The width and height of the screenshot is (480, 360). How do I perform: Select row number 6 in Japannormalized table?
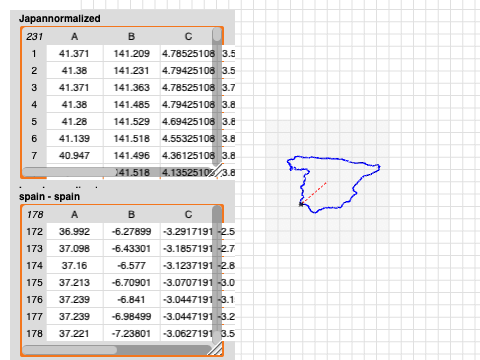pyautogui.click(x=34, y=139)
